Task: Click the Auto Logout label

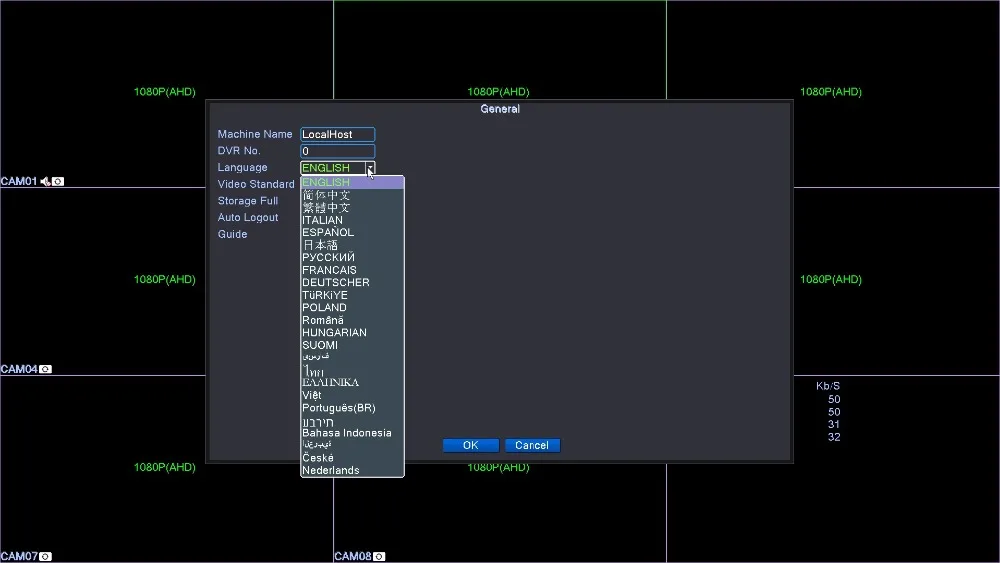Action: [247, 217]
